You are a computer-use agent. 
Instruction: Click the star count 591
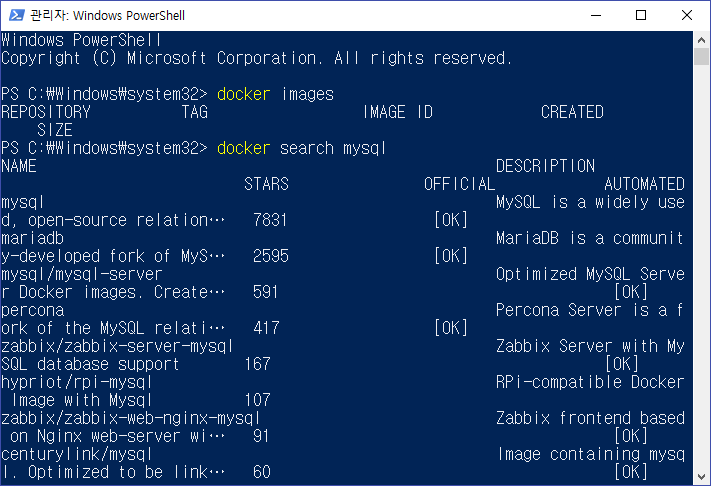[x=266, y=292]
